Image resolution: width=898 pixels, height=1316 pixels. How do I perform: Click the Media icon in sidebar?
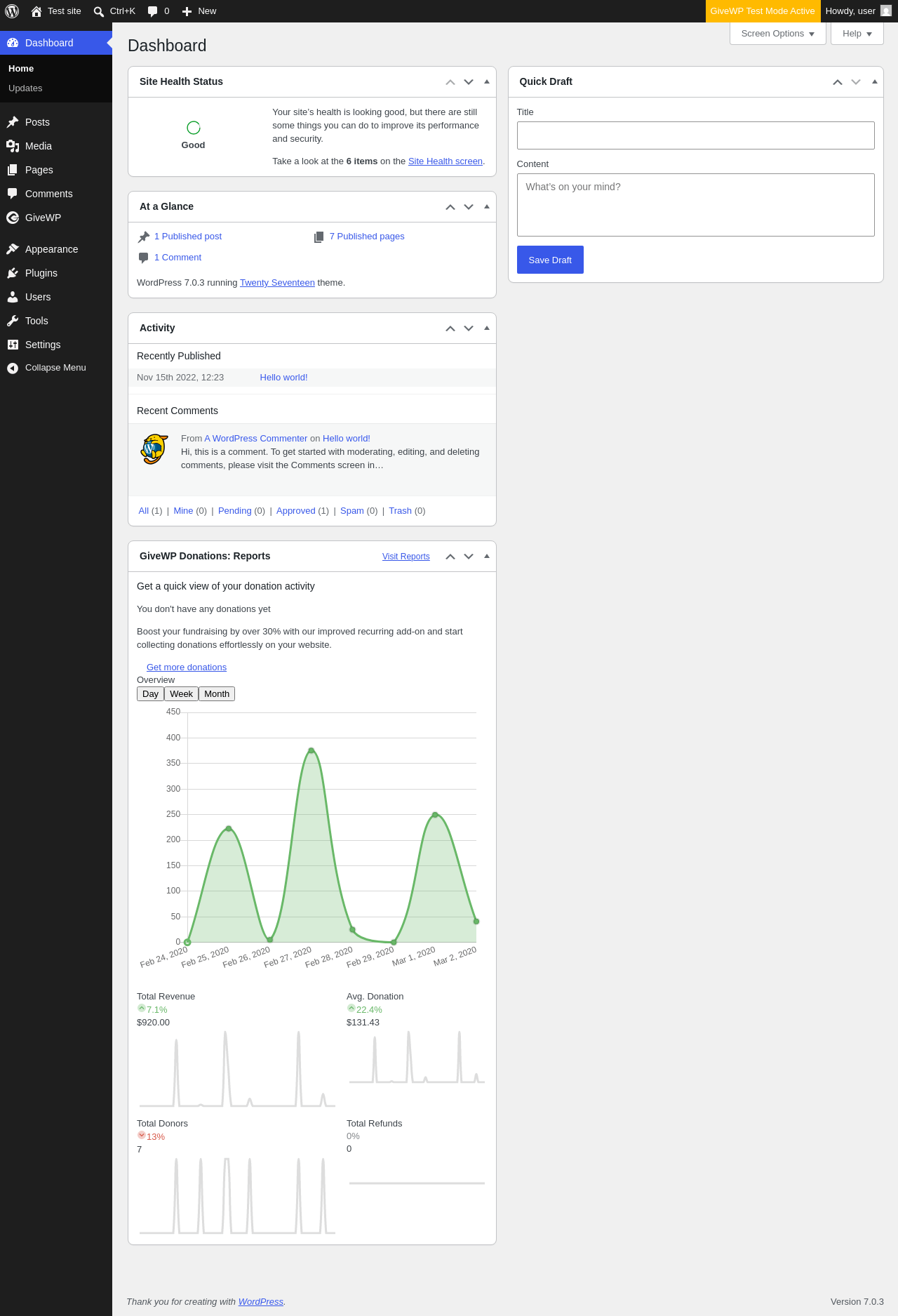click(x=13, y=146)
